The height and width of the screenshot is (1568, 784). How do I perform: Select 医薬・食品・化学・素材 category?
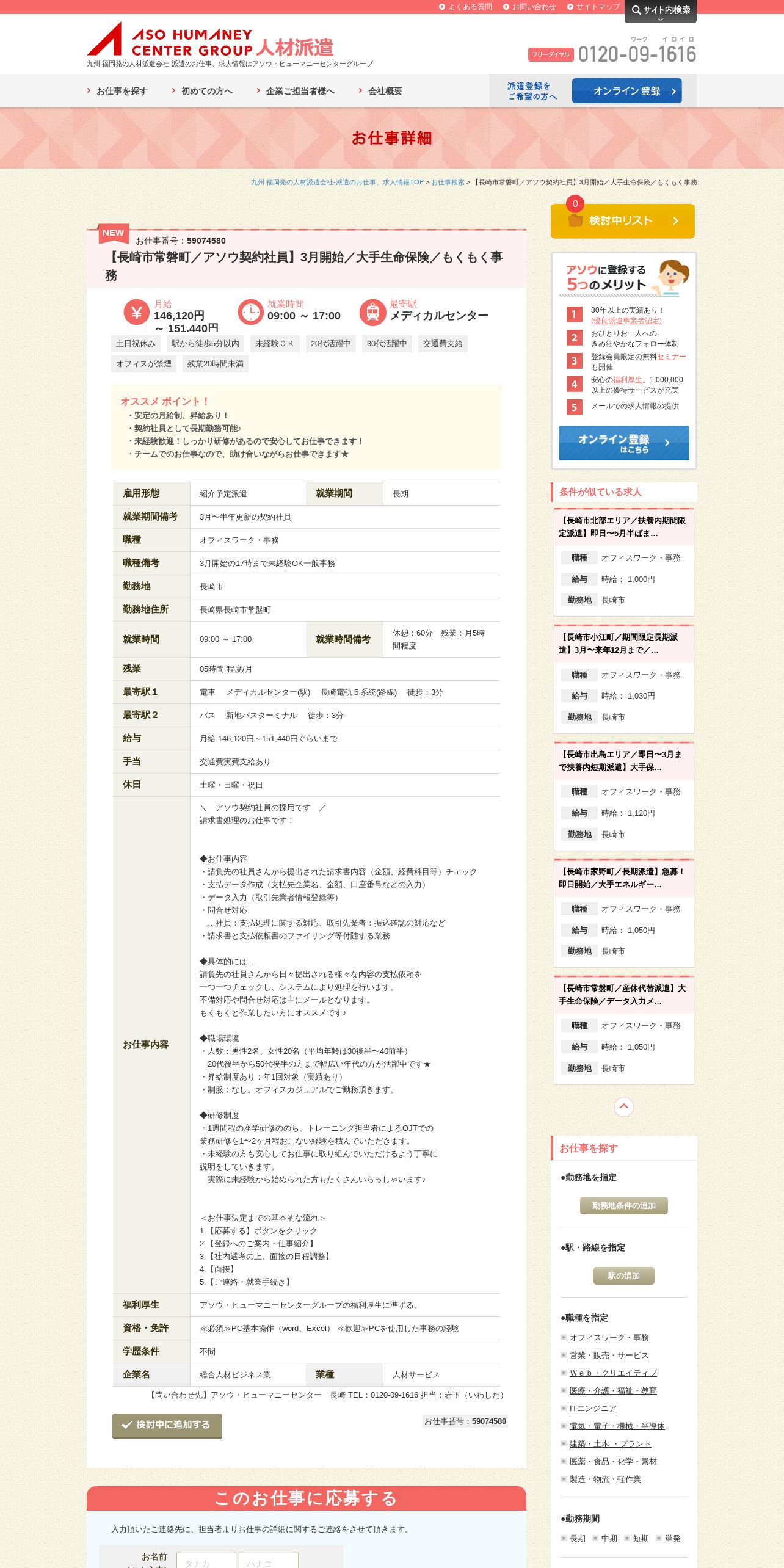[x=613, y=1461]
